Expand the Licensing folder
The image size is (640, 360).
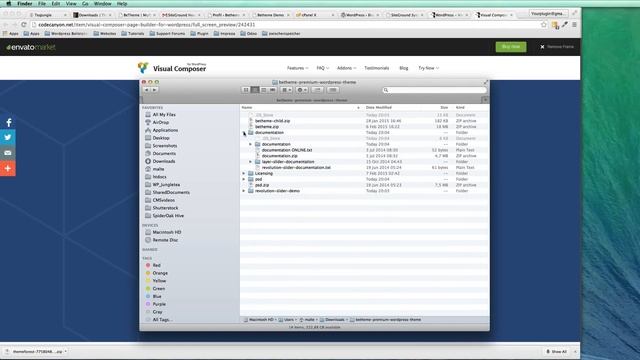click(244, 173)
